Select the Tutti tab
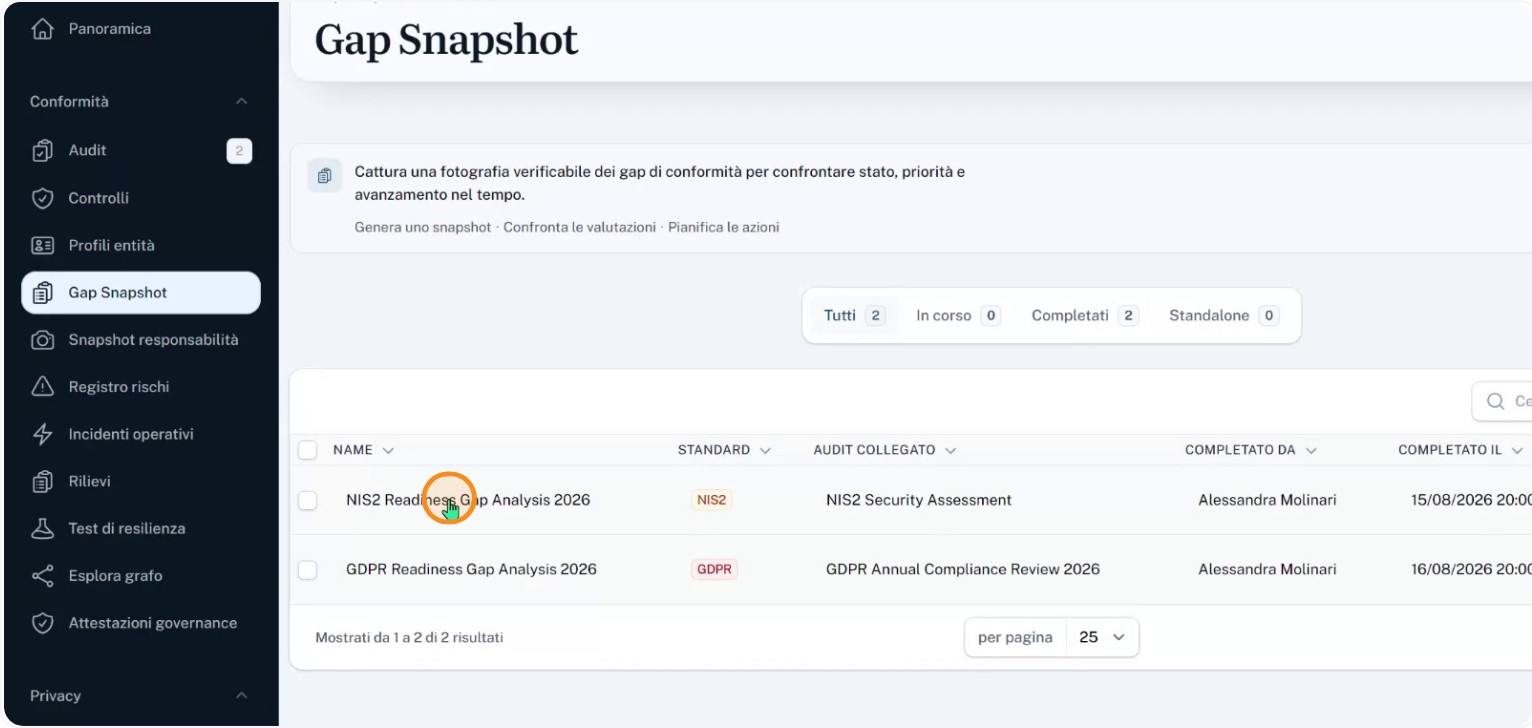The height and width of the screenshot is (728, 1532). 854,316
